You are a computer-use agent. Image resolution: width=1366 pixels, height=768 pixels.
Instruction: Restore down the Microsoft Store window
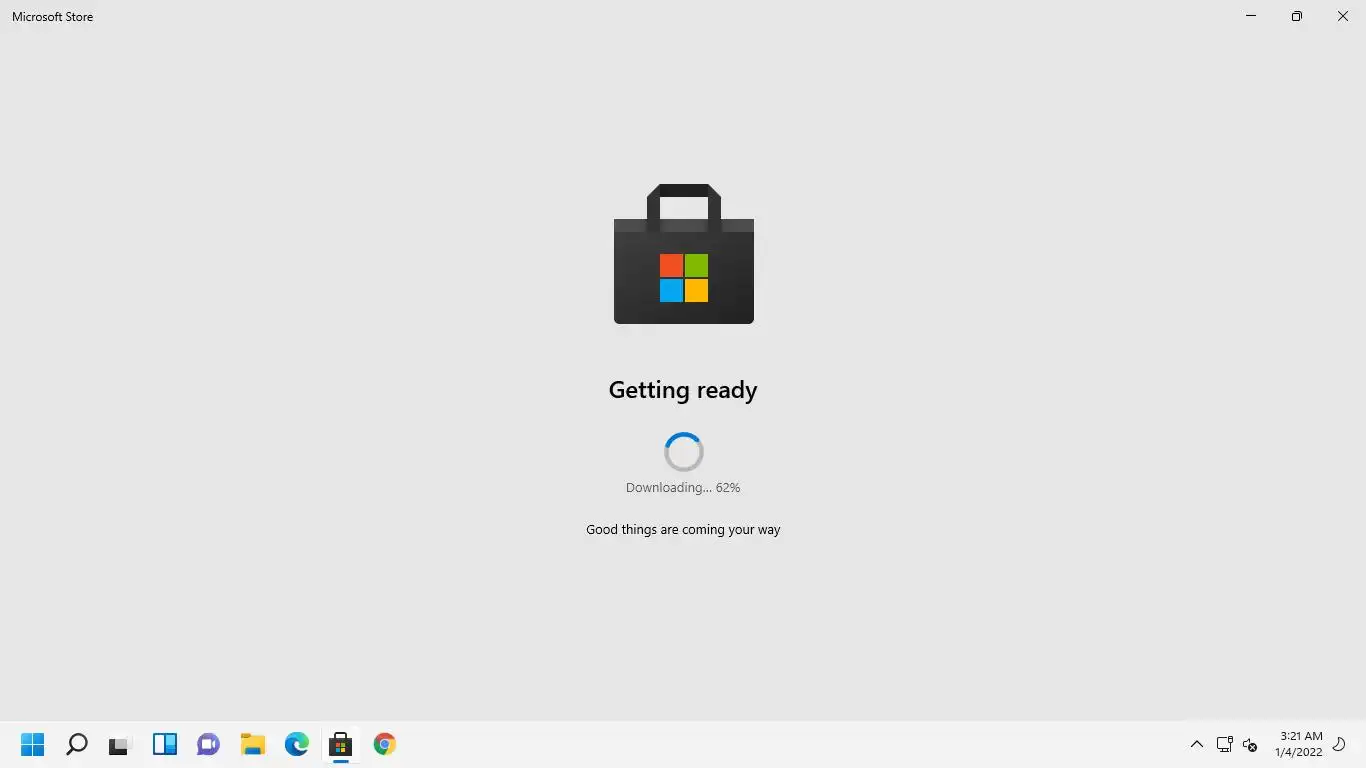pyautogui.click(x=1297, y=16)
